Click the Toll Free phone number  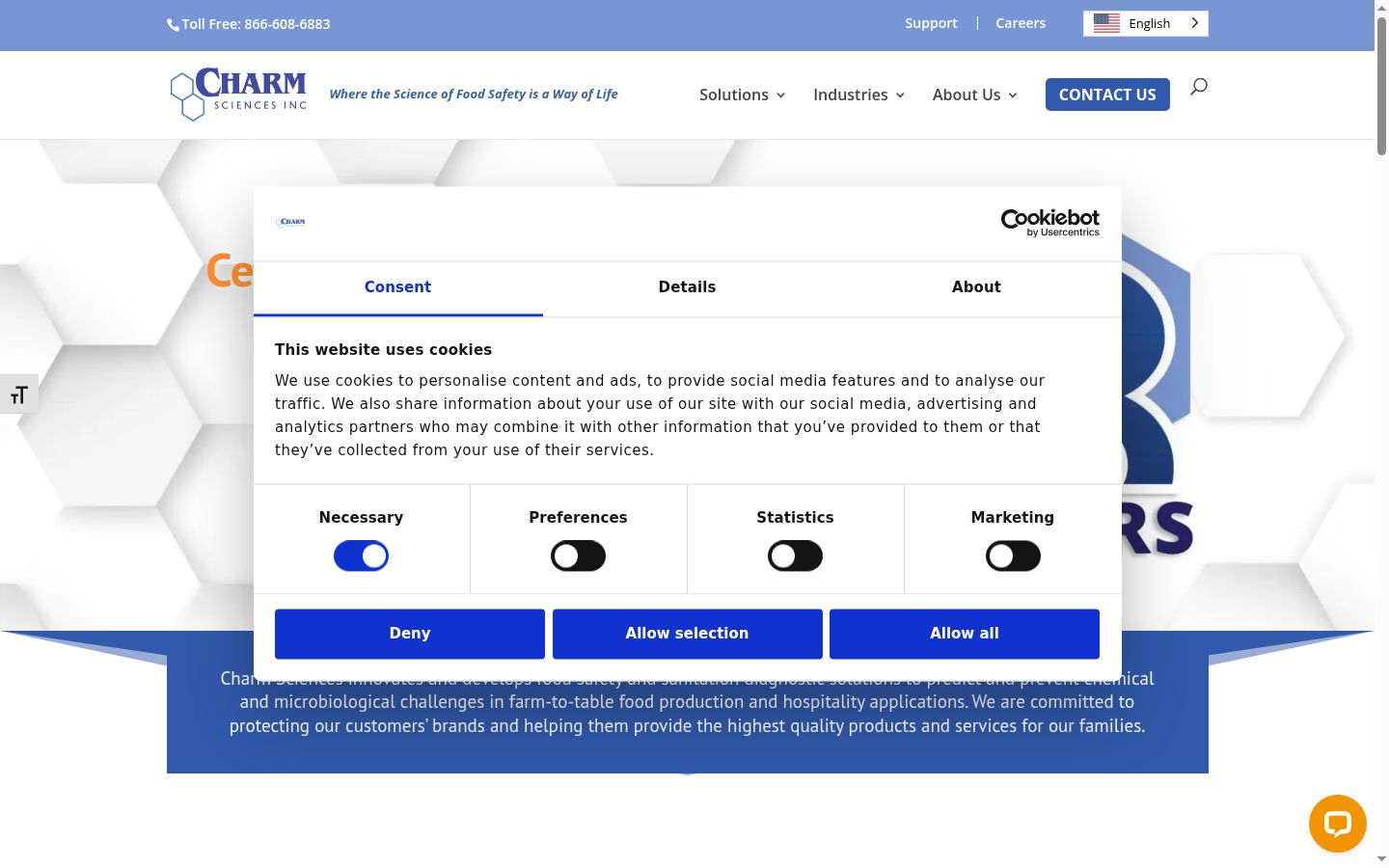coord(256,24)
